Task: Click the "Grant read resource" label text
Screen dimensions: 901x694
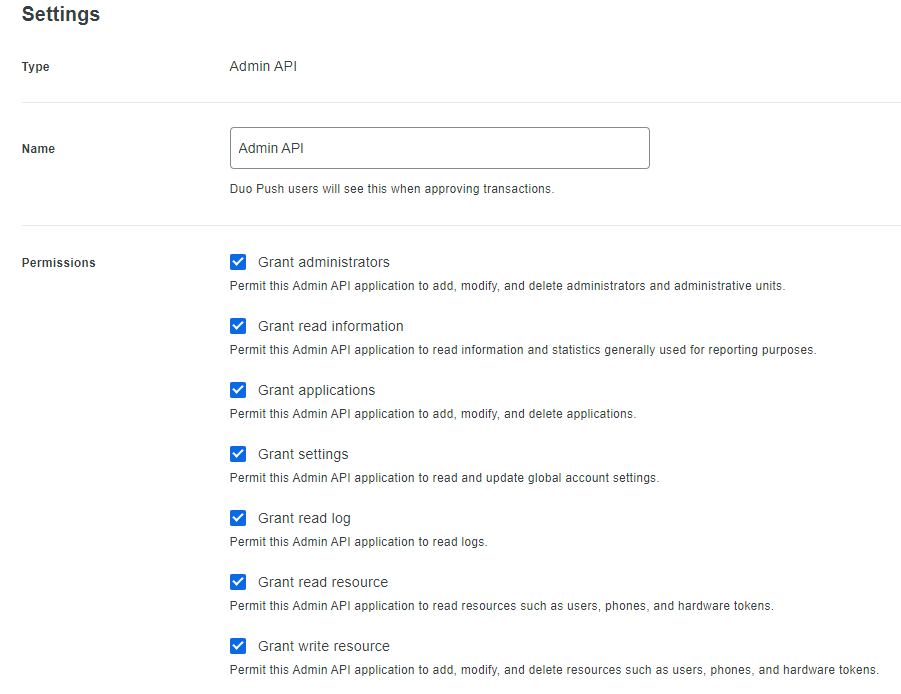Action: tap(322, 582)
